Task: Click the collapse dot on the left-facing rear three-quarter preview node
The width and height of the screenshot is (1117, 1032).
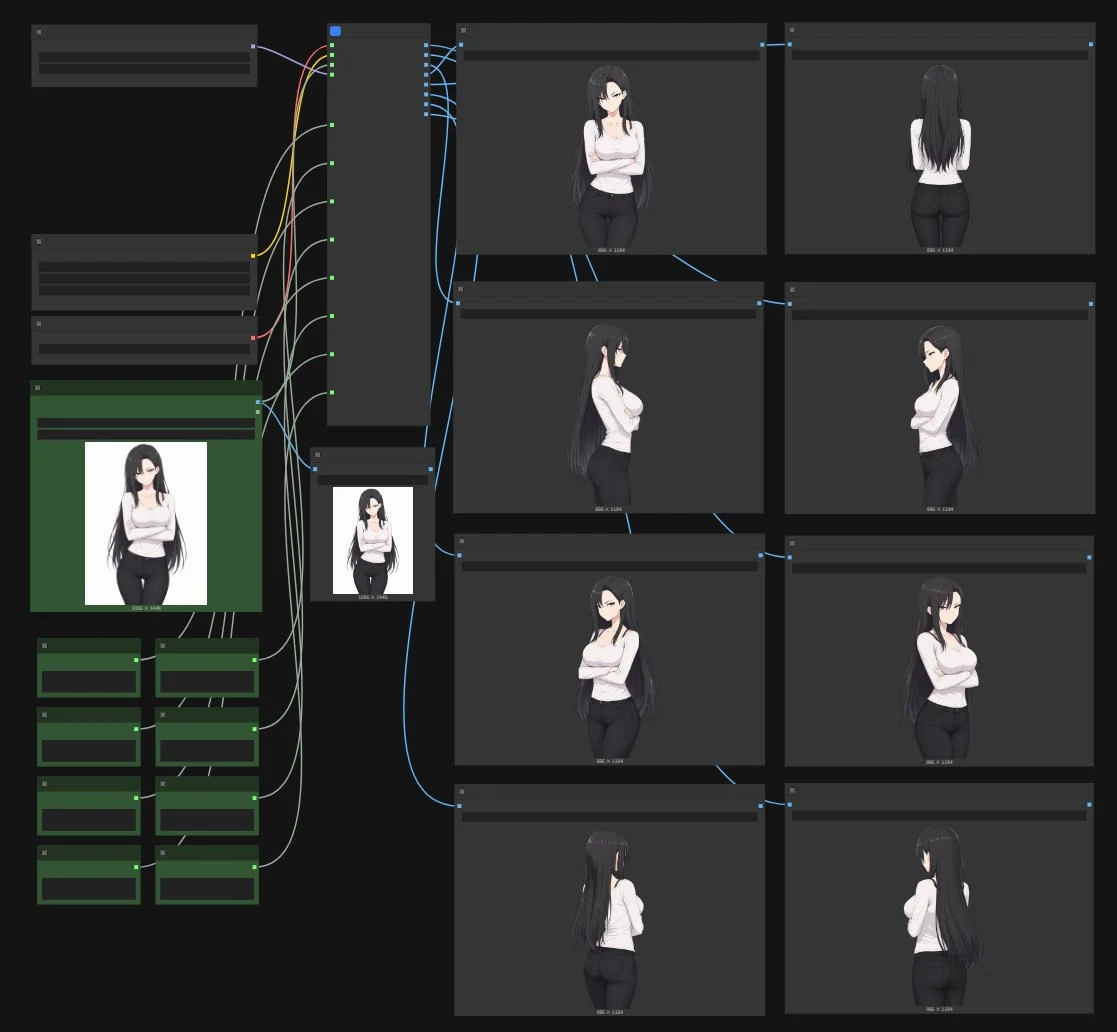Action: click(792, 791)
